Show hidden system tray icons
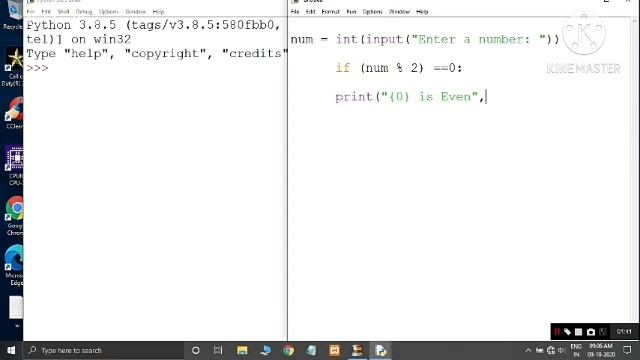This screenshot has width=640, height=360. [x=528, y=350]
